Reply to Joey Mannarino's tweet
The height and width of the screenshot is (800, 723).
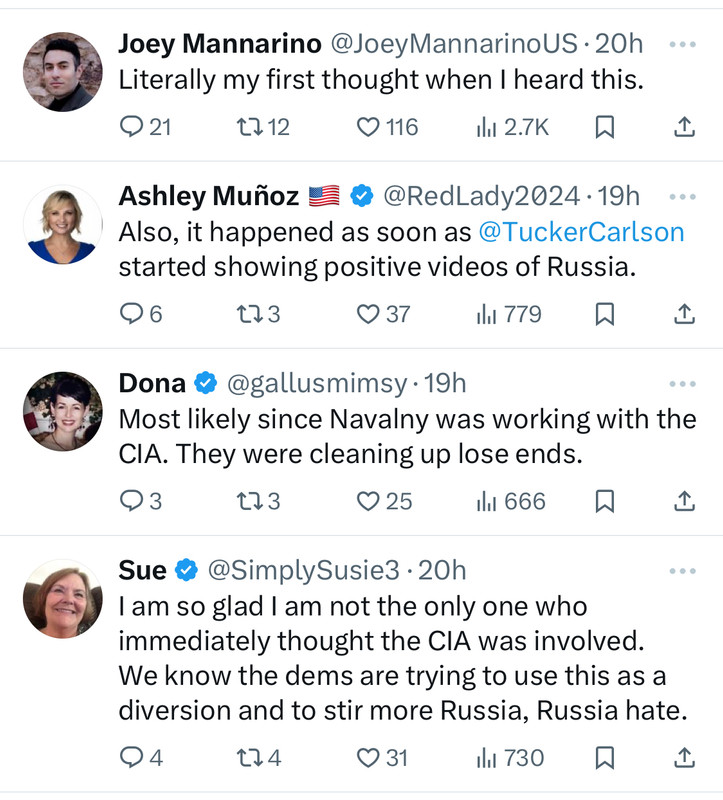point(133,126)
